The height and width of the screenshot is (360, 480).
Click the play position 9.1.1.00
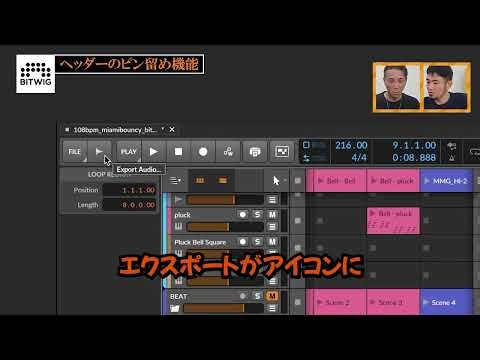coord(414,145)
